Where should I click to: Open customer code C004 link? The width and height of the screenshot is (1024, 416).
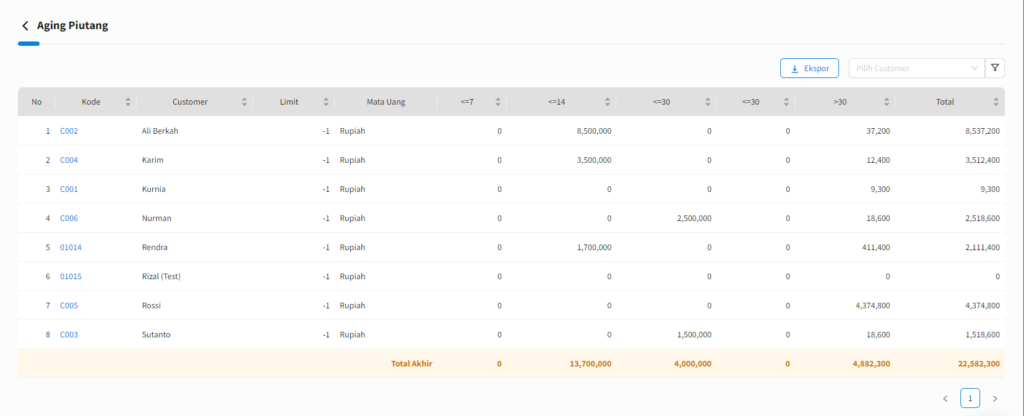tap(69, 160)
